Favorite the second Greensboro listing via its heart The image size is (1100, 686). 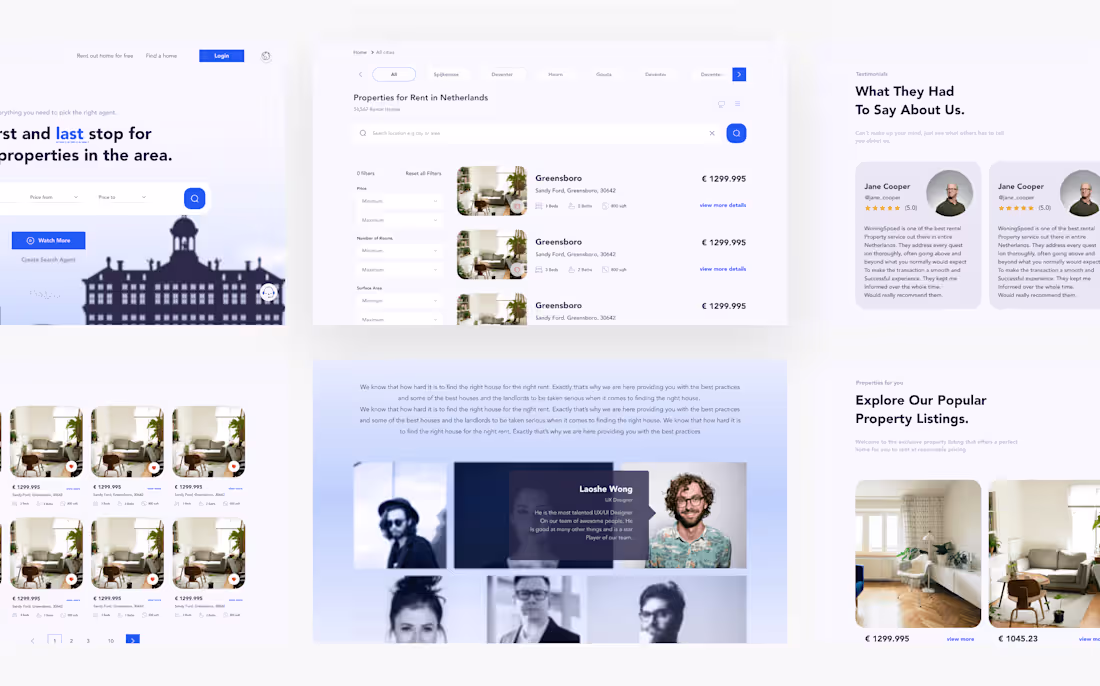click(x=517, y=268)
